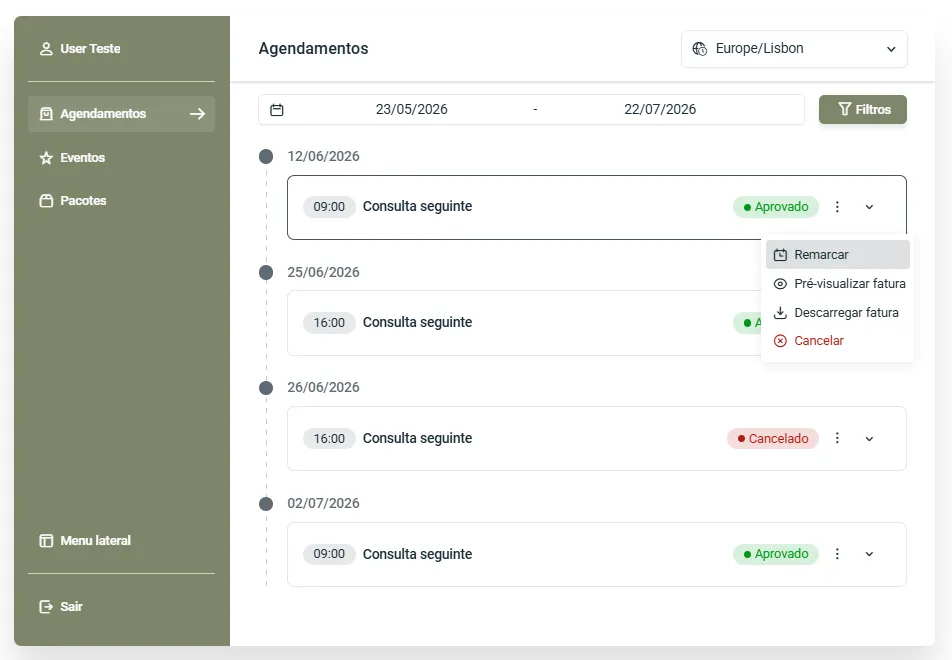Click Sair to log out
Viewport: 952px width, 660px height.
click(121, 606)
